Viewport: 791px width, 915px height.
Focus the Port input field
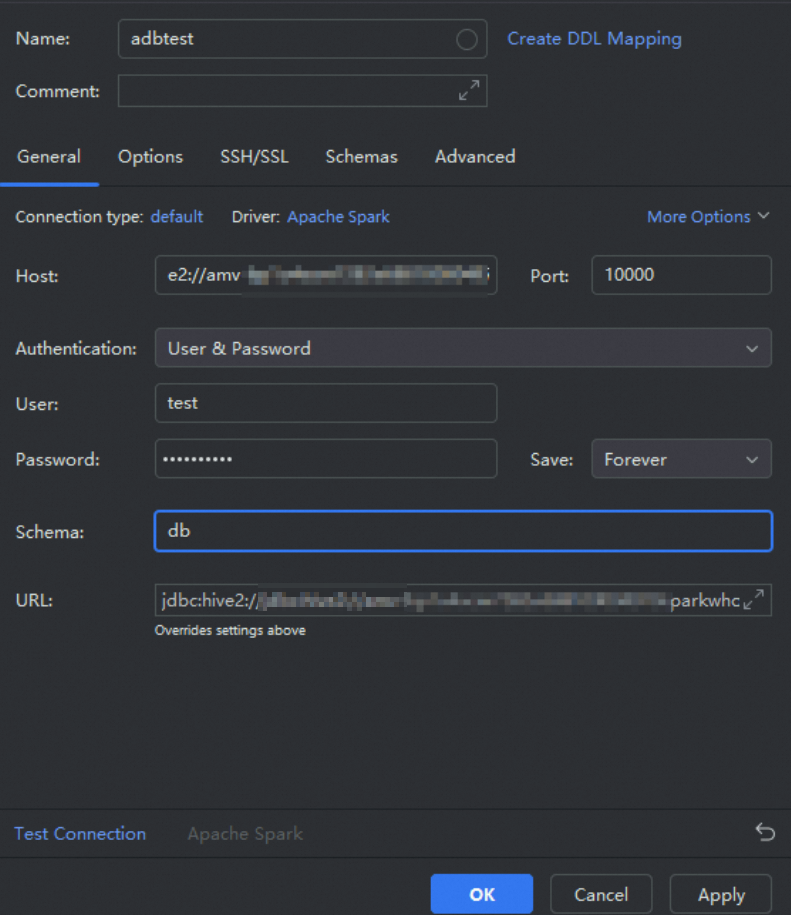(x=681, y=275)
